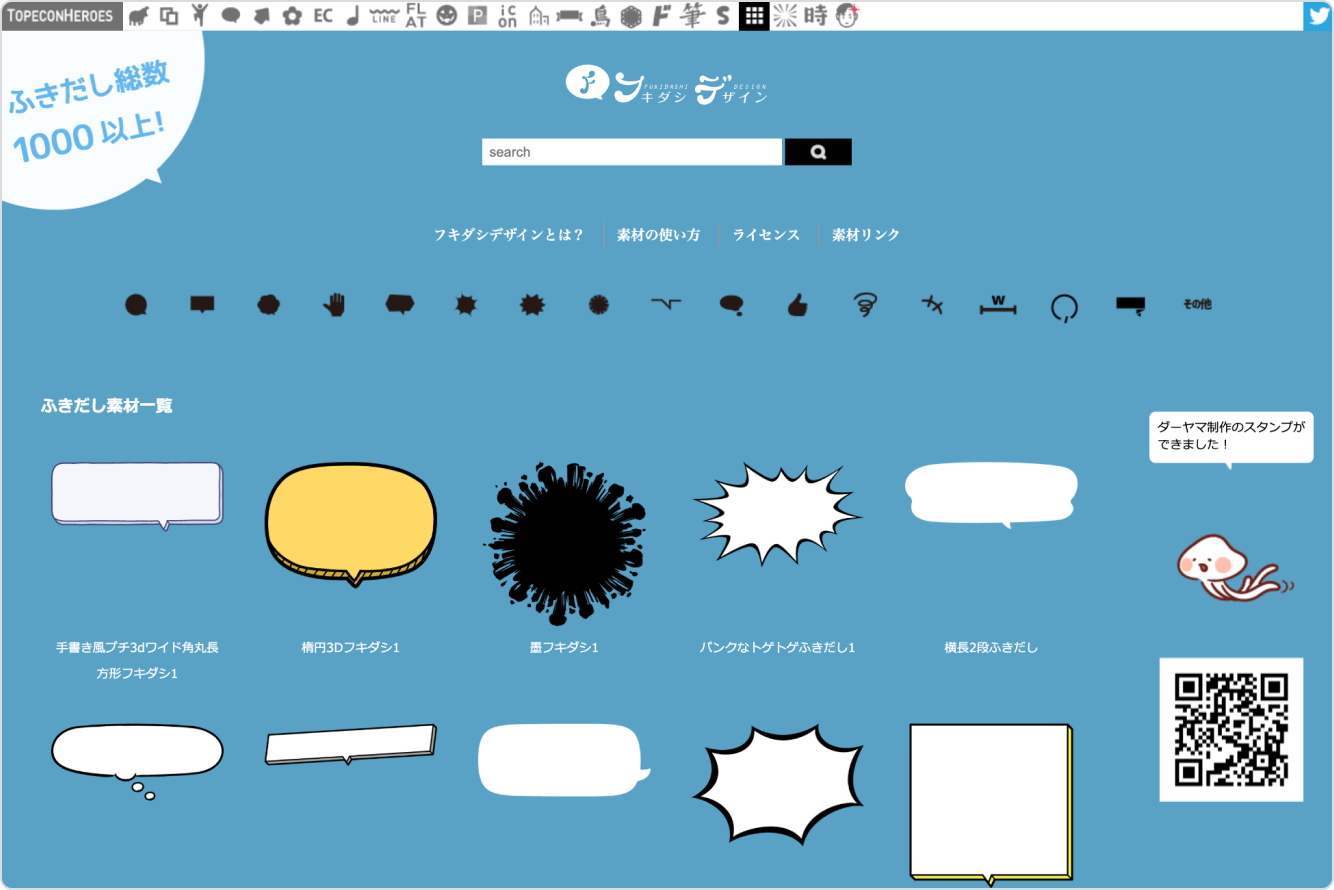The height and width of the screenshot is (890, 1334).
Task: Open the oval thought bubble thumbnail
Action: tap(137, 762)
